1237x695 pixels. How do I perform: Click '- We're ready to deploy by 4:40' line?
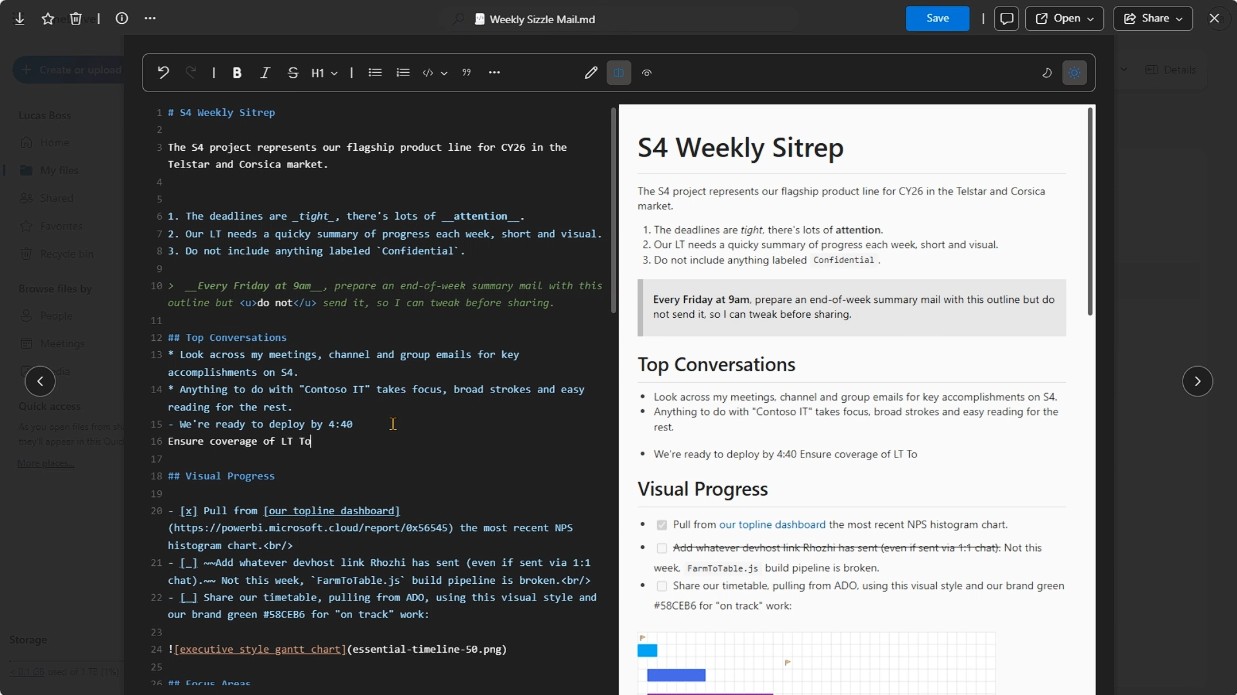point(260,424)
